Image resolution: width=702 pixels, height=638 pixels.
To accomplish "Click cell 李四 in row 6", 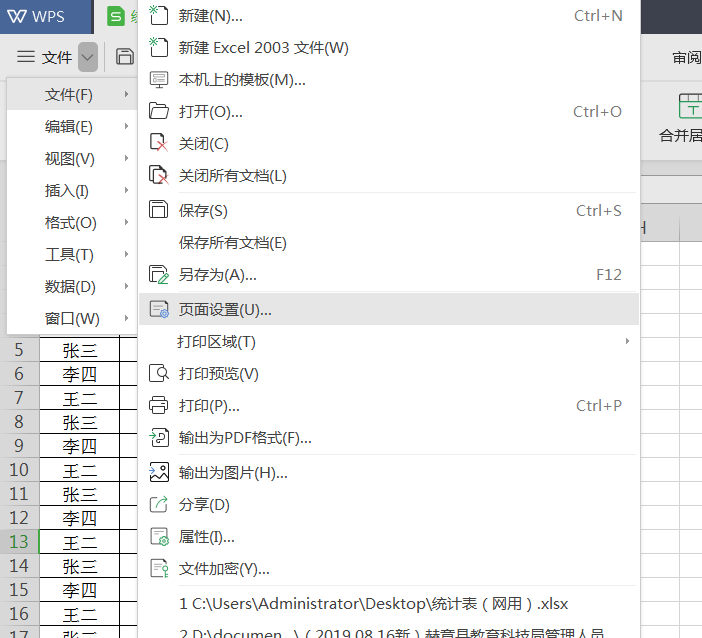I will 80,374.
